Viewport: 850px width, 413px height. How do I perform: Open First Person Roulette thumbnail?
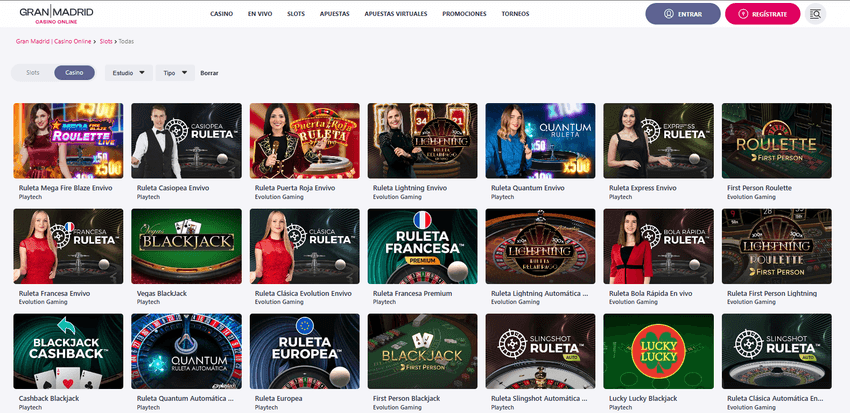pos(777,141)
